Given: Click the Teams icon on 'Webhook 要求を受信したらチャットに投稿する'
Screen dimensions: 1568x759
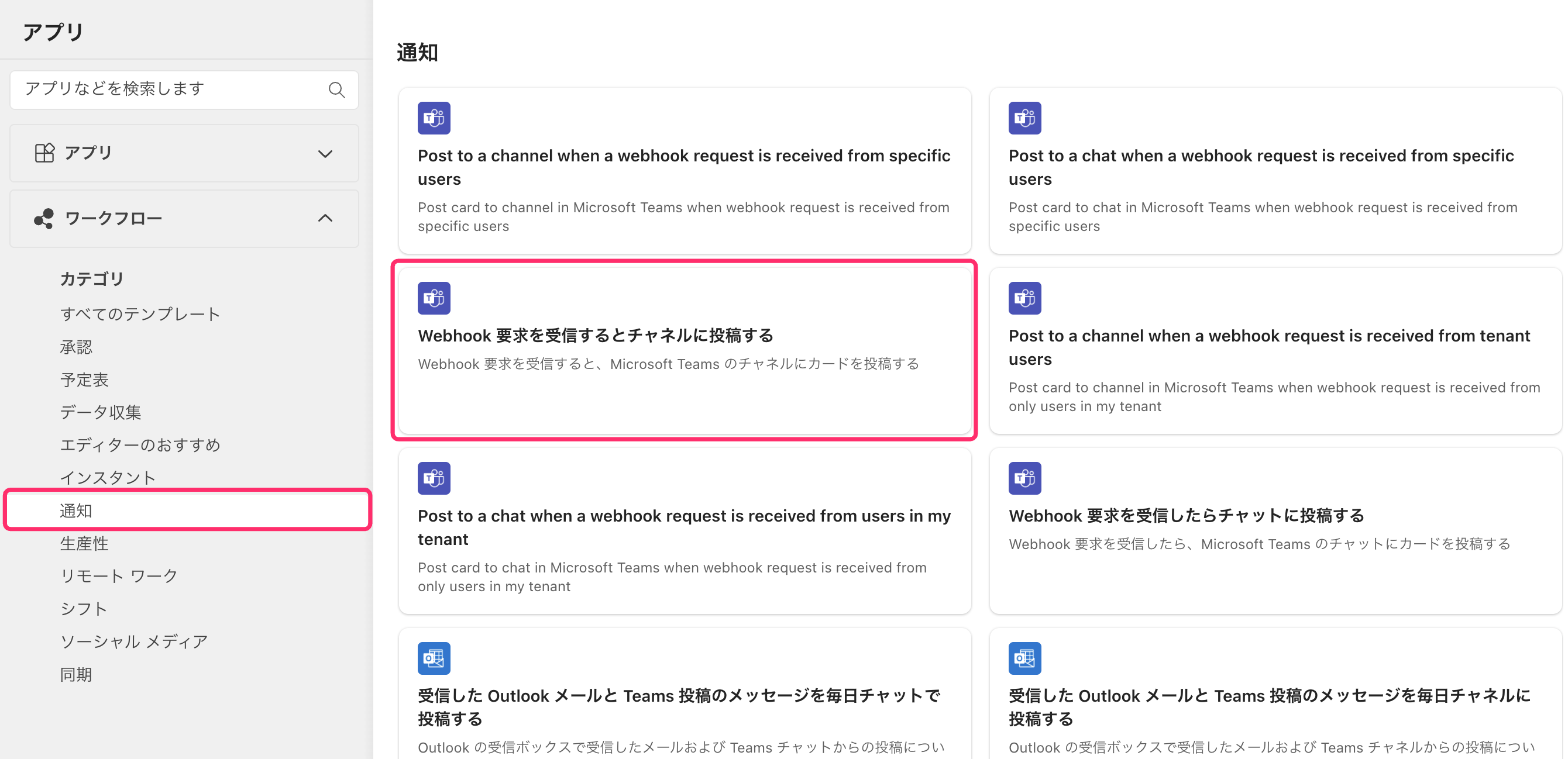Looking at the screenshot, I should pyautogui.click(x=1024, y=478).
